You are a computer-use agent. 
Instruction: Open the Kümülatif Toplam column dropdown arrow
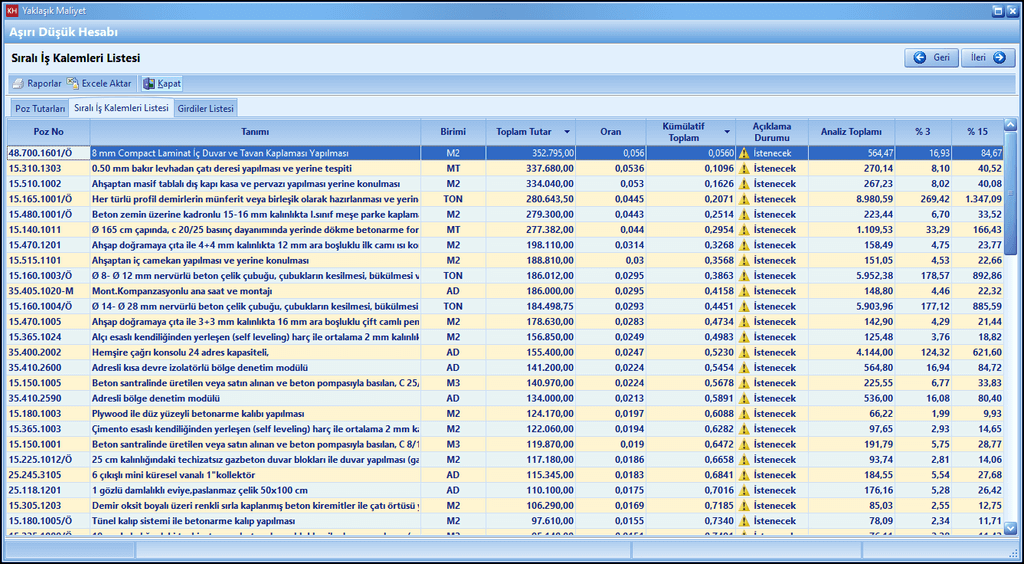tap(727, 132)
